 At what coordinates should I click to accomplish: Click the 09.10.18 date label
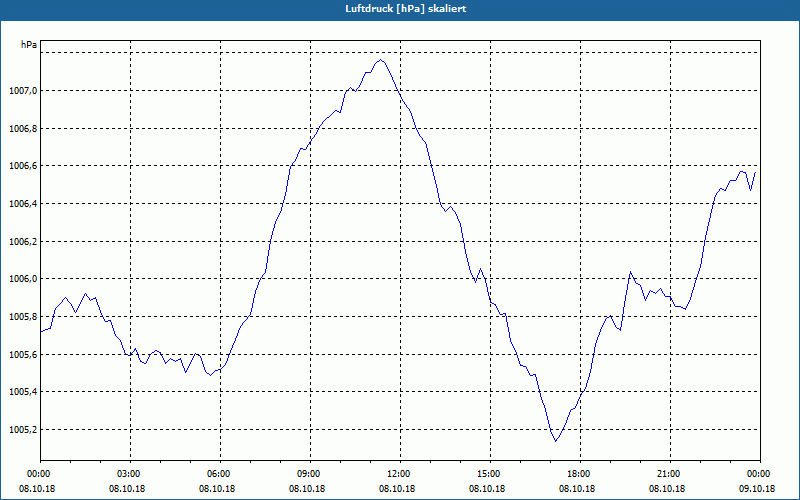coord(757,488)
